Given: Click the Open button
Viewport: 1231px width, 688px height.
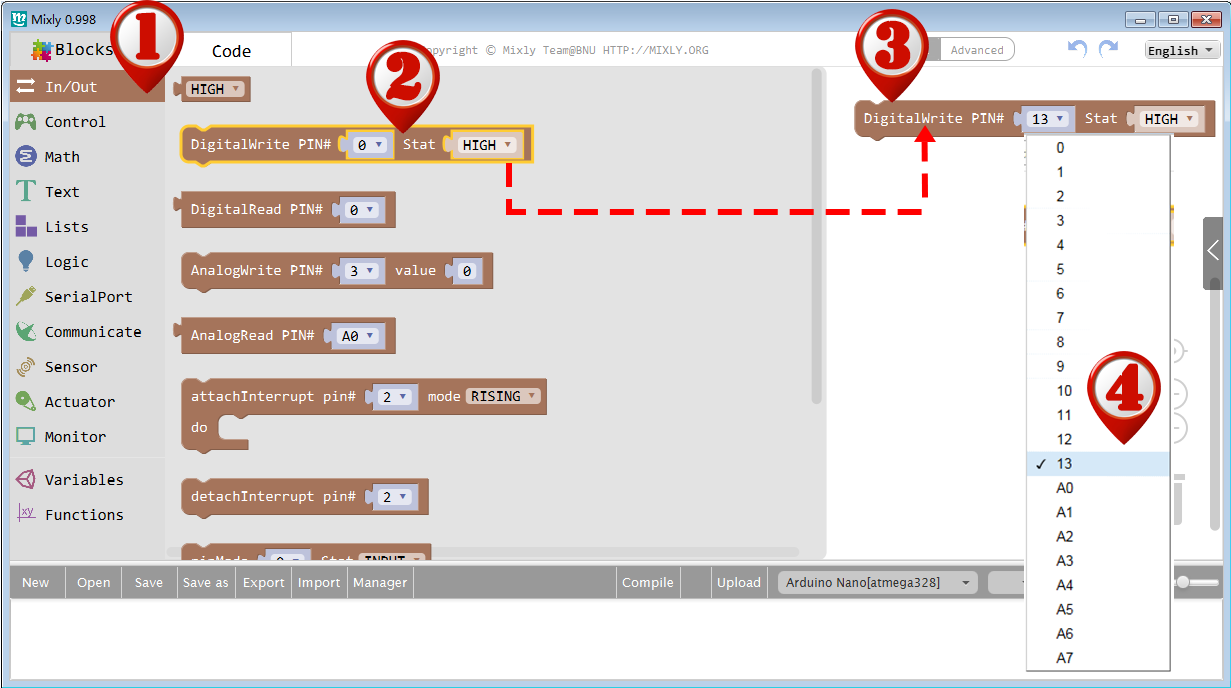Looking at the screenshot, I should (x=94, y=583).
